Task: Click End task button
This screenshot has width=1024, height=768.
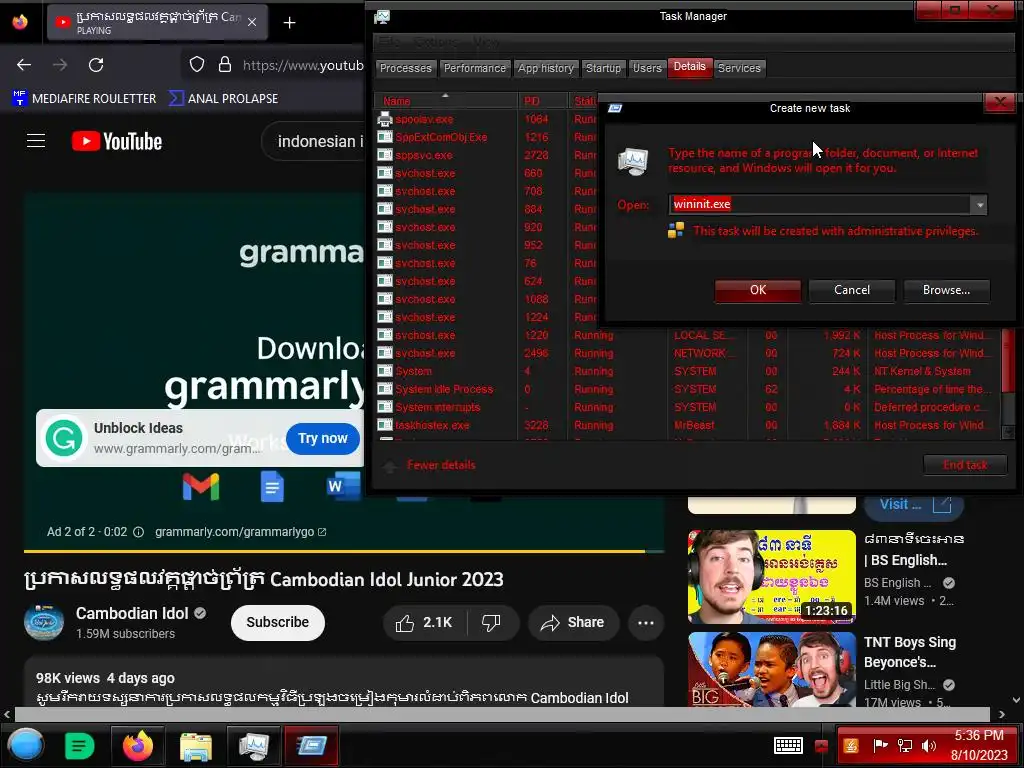Action: point(965,465)
